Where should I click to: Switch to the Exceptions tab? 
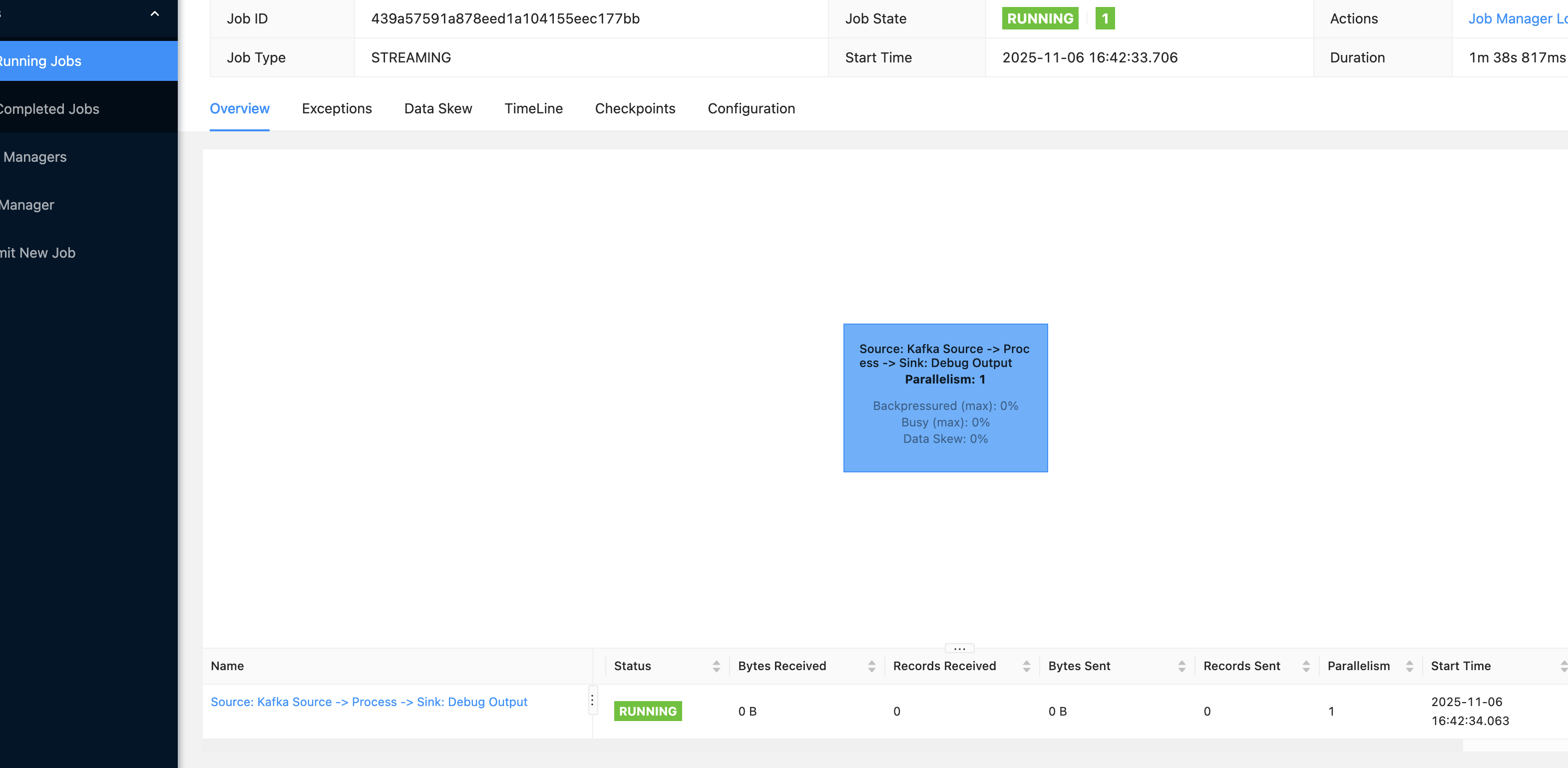[x=337, y=108]
